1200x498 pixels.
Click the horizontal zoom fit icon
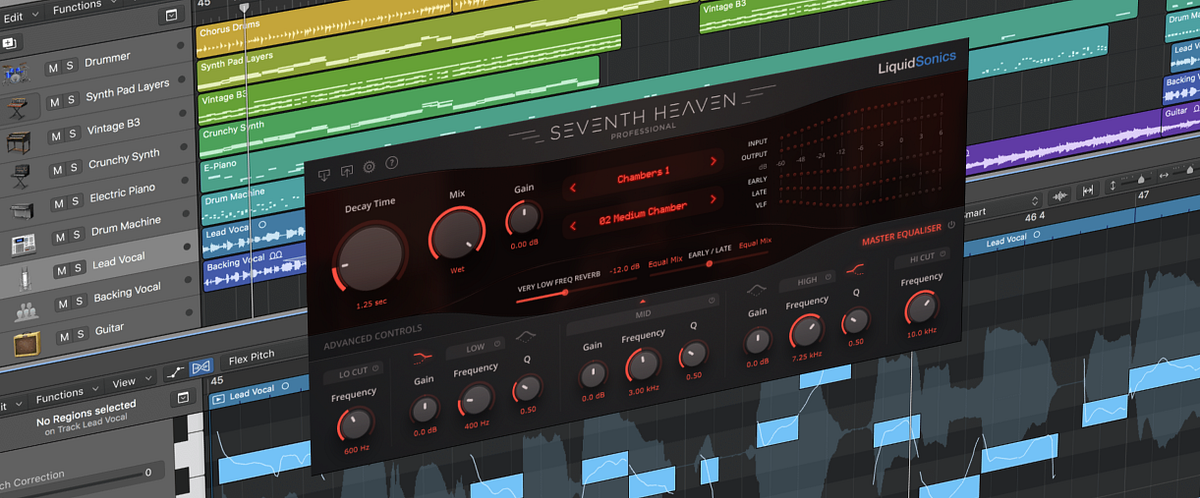click(1086, 188)
